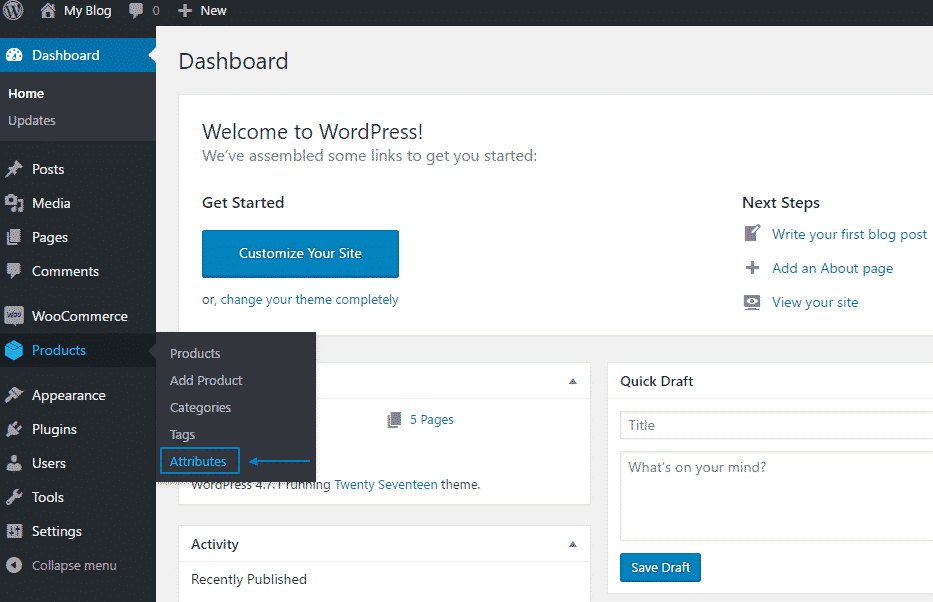
Task: Follow the change your theme completely link
Action: pos(309,299)
